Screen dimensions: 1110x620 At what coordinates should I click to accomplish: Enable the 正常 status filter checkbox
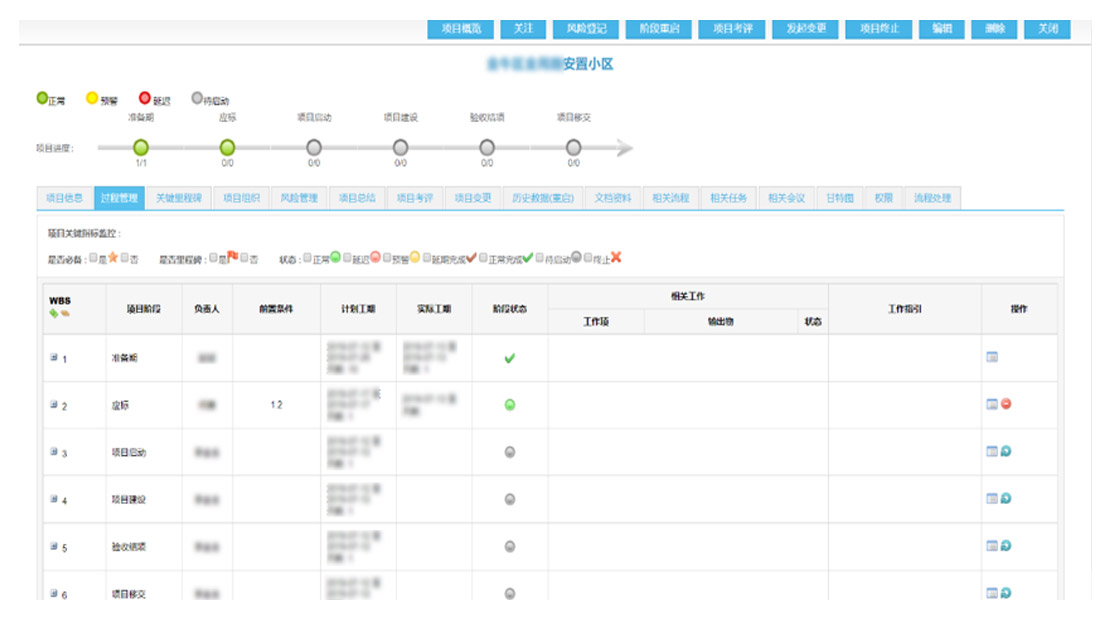coord(308,258)
